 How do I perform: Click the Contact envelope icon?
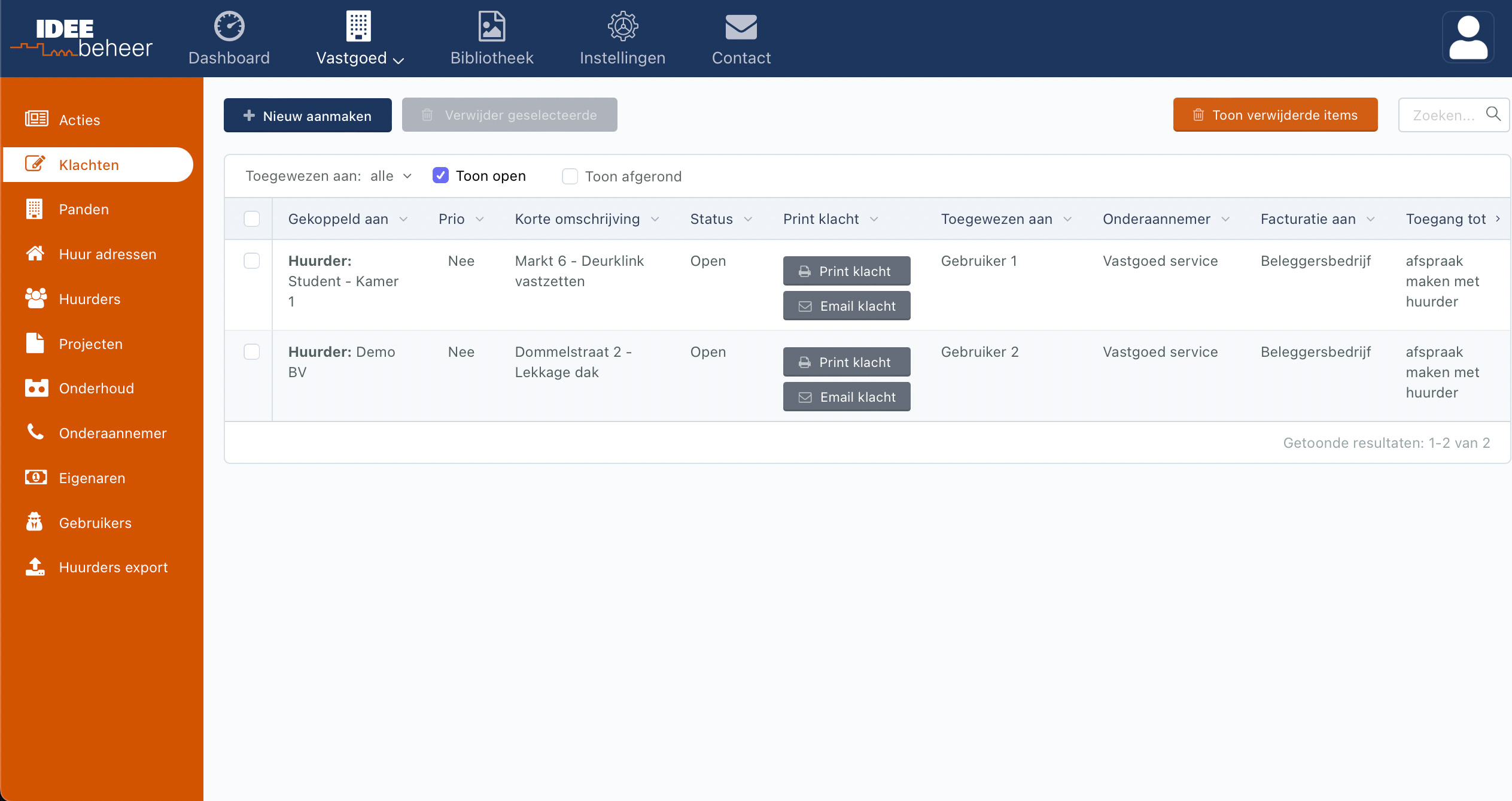[741, 27]
